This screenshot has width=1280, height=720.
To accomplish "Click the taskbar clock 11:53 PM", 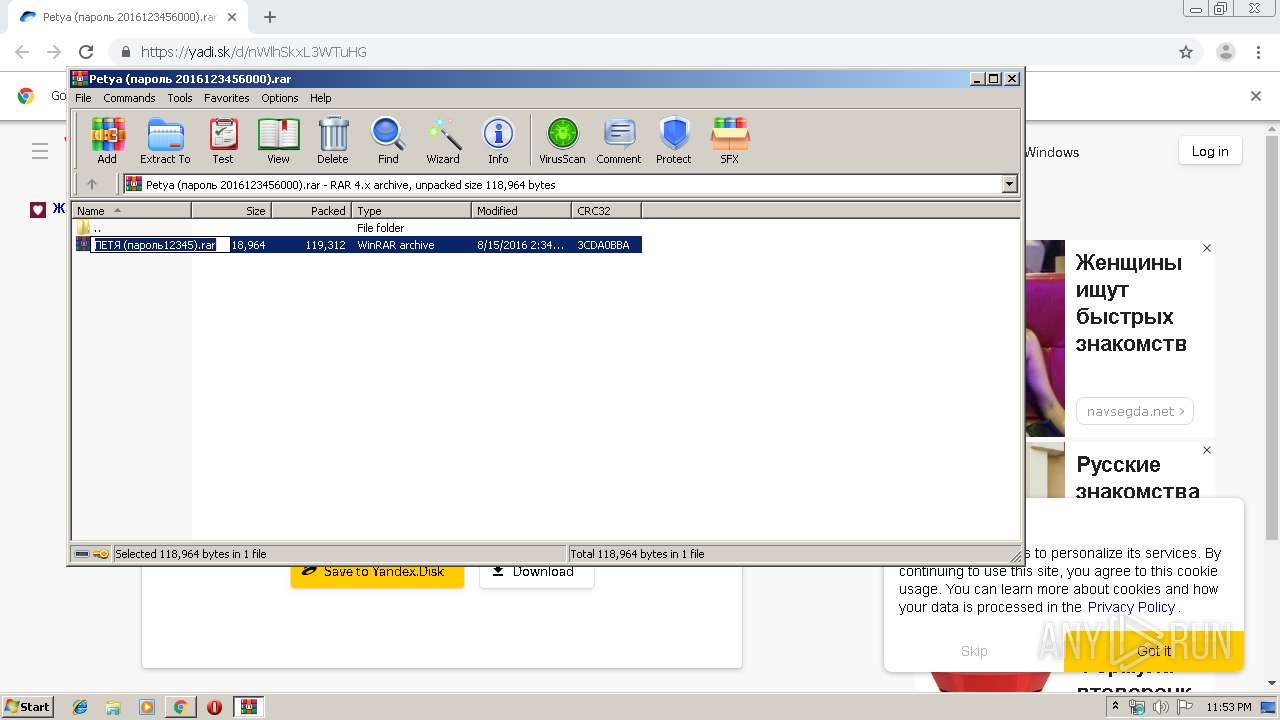I will tap(1230, 707).
